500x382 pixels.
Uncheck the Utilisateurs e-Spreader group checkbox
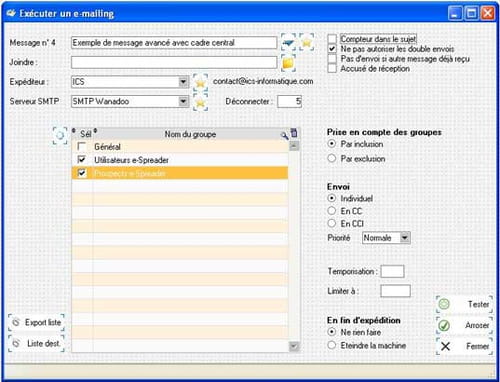coord(82,160)
